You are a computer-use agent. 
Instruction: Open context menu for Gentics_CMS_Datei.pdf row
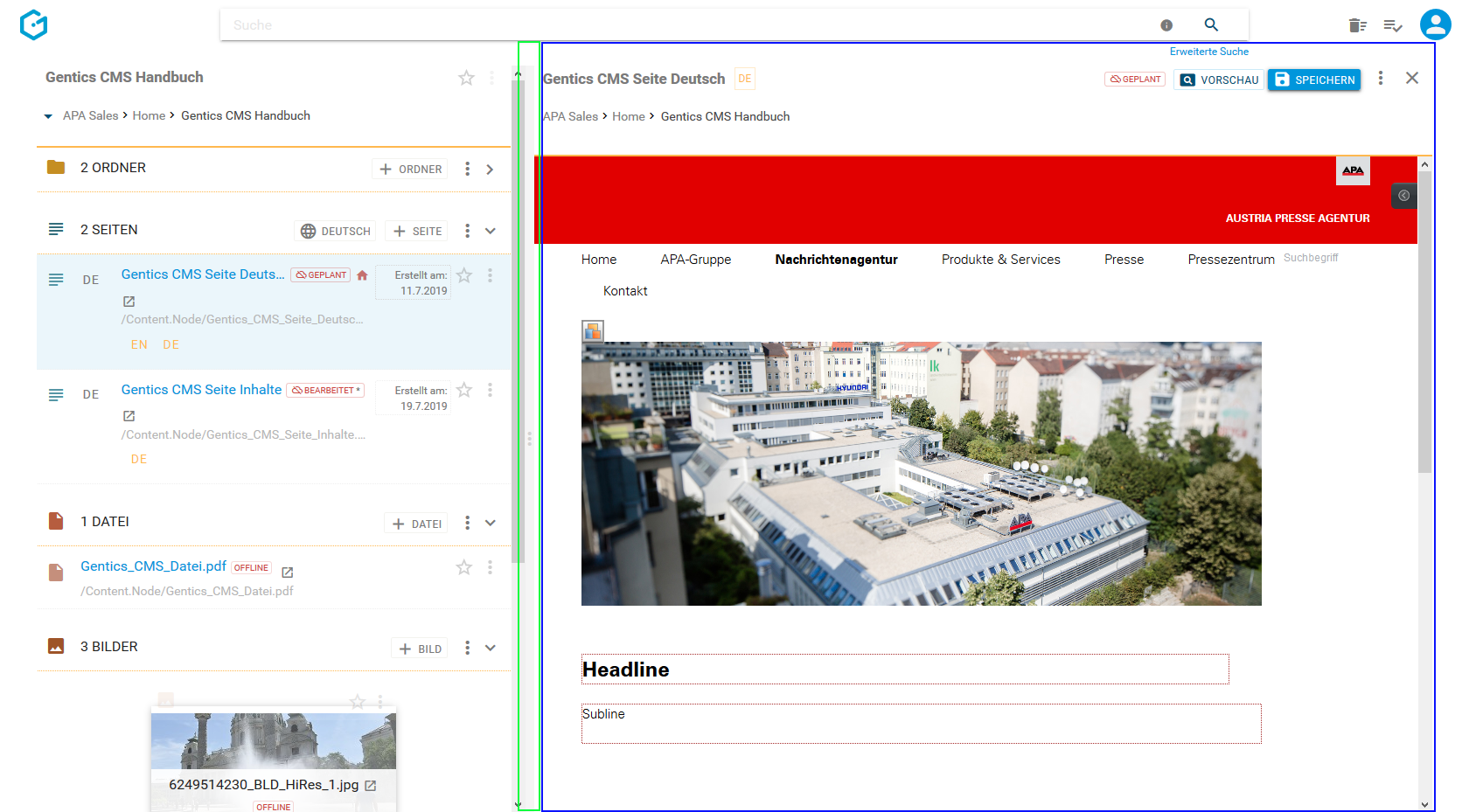point(490,567)
